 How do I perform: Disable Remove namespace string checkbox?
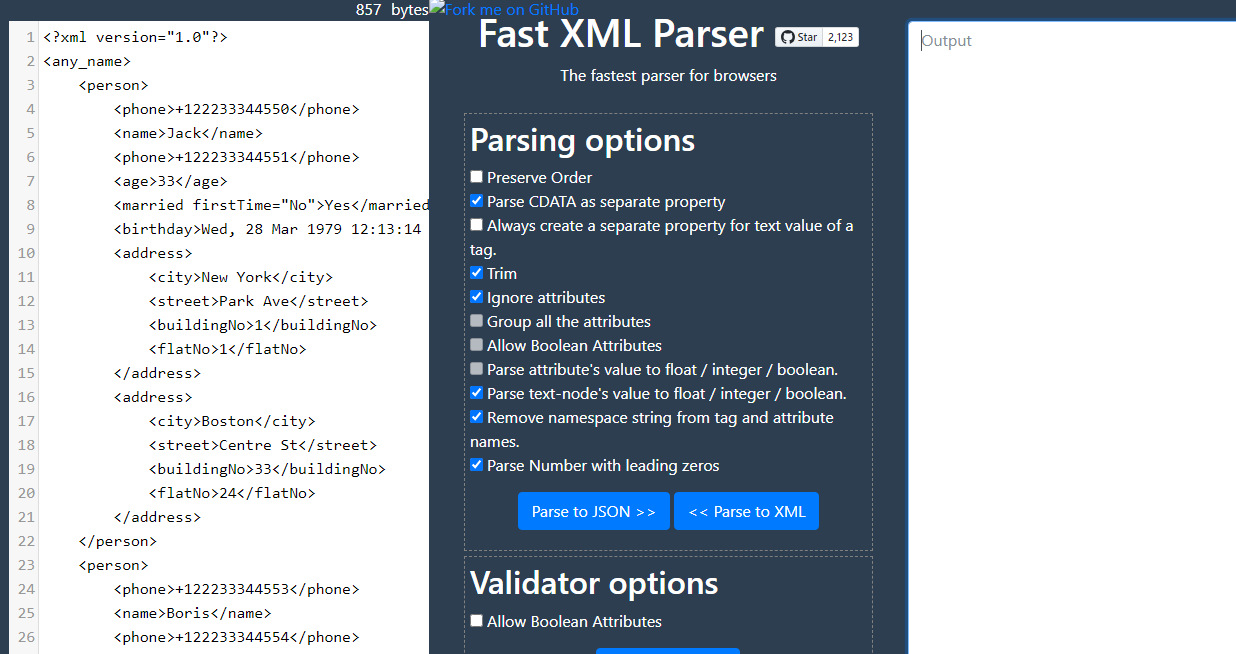[477, 417]
